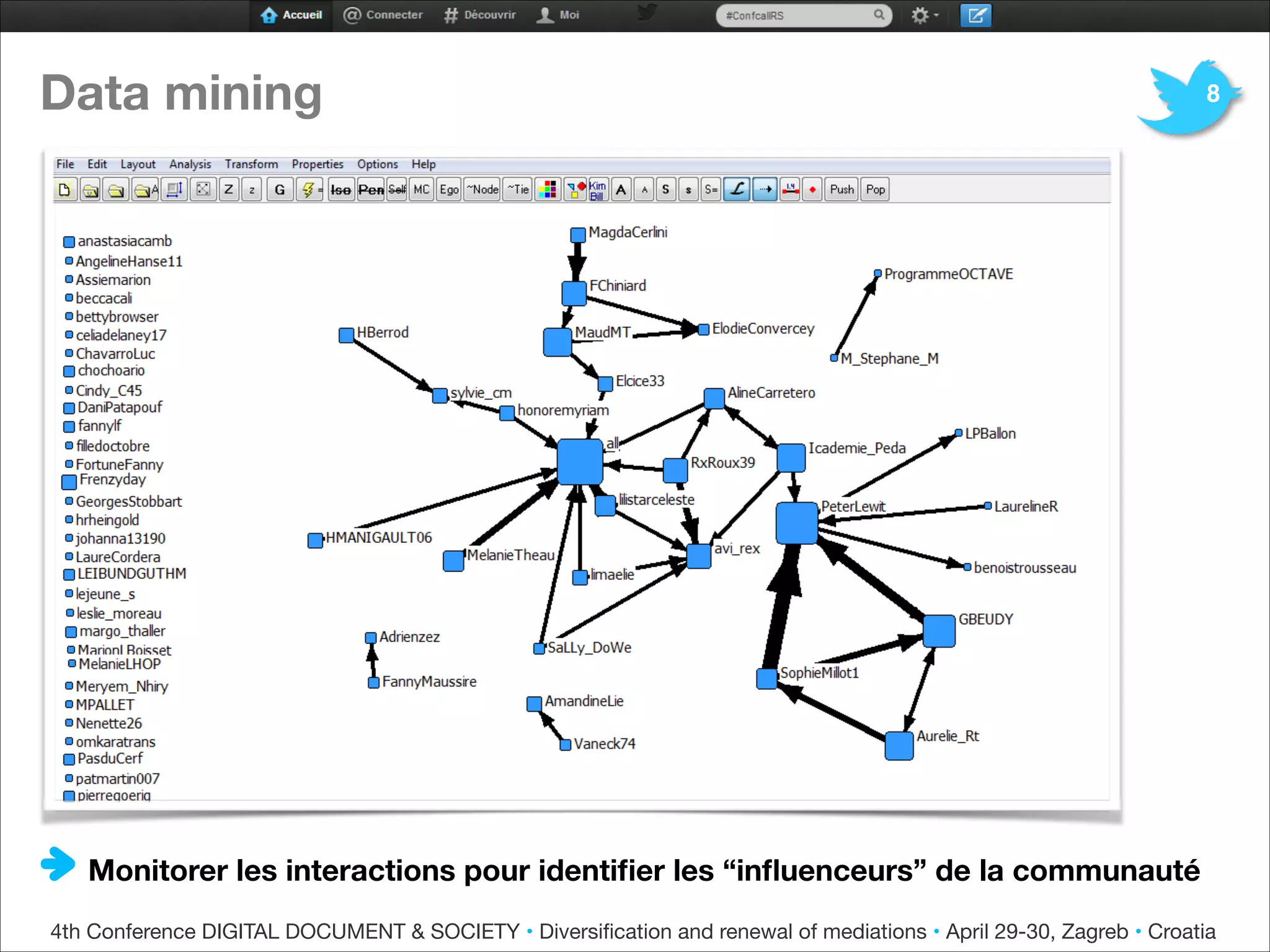
Task: Click the open folder with A icon
Action: (146, 190)
